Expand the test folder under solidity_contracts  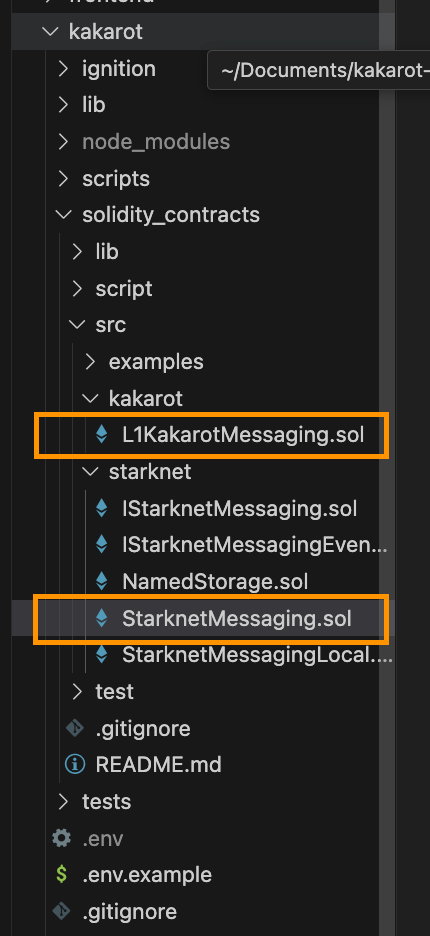click(76, 691)
